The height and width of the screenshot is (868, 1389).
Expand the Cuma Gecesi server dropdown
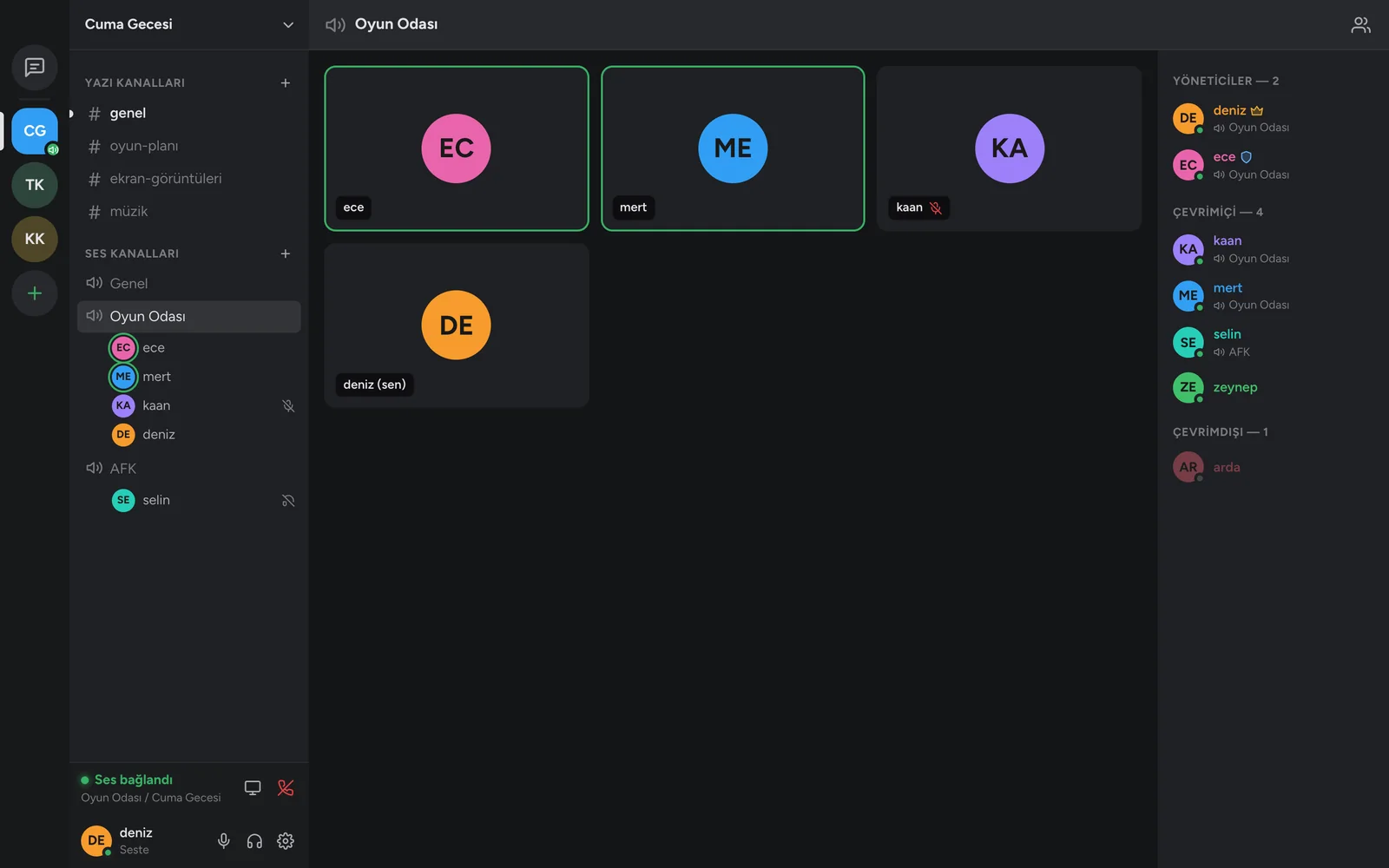[288, 24]
